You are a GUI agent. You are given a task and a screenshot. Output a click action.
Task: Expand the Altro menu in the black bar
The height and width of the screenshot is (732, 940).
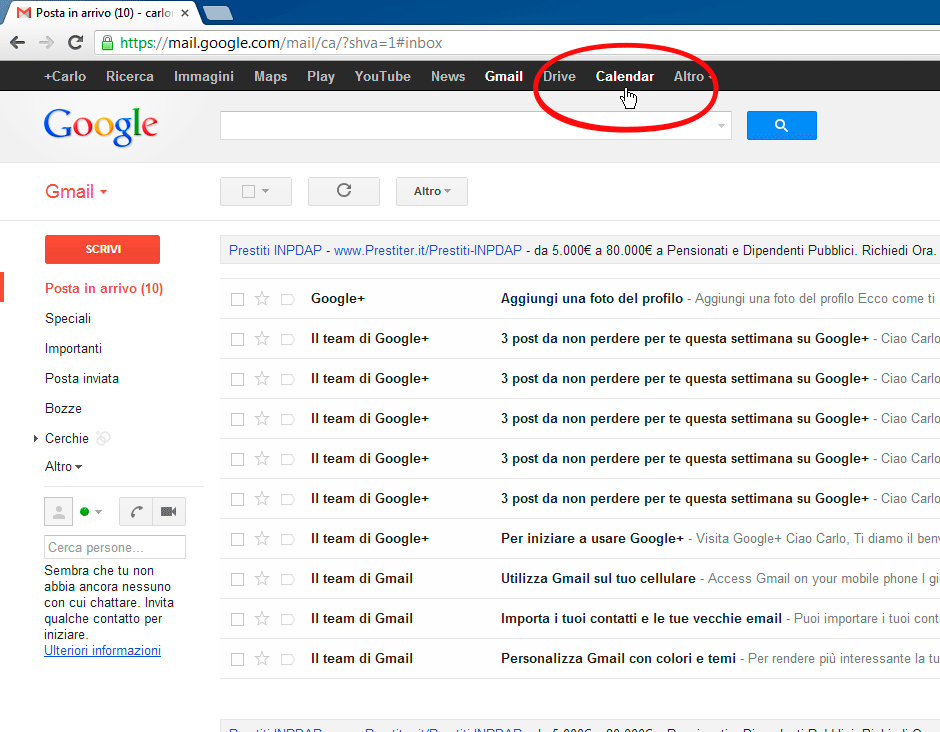pyautogui.click(x=692, y=77)
